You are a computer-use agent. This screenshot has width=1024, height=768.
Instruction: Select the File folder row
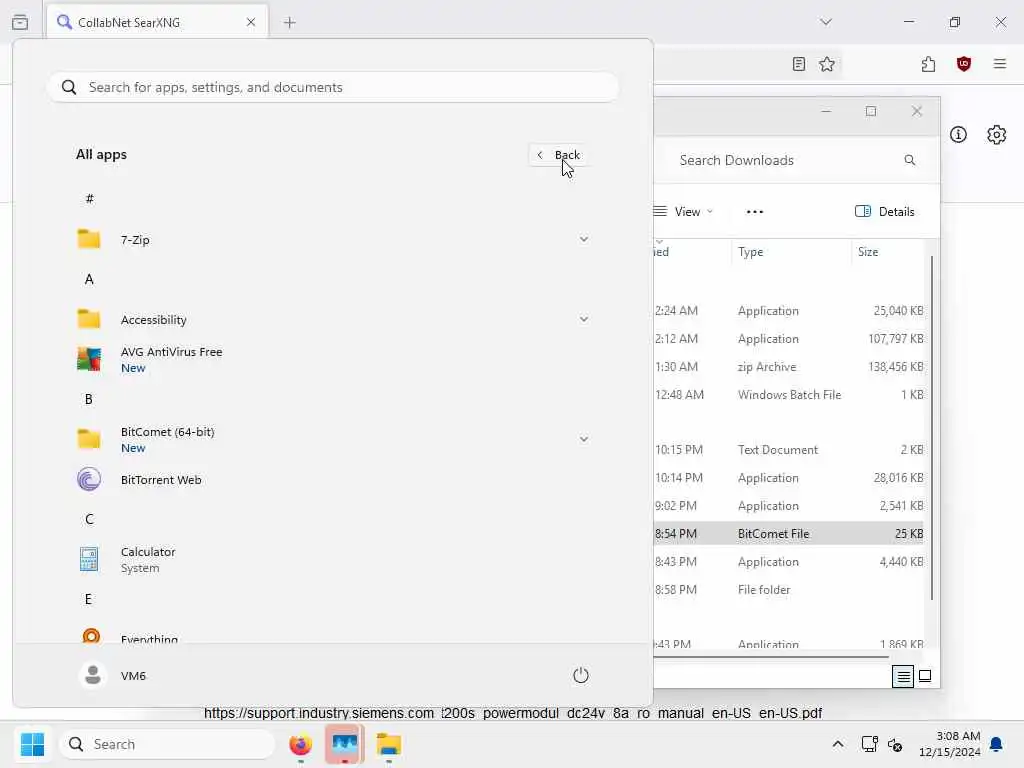(789, 589)
